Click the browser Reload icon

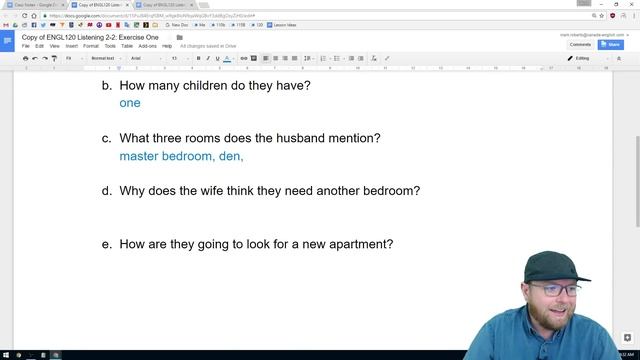(24, 16)
